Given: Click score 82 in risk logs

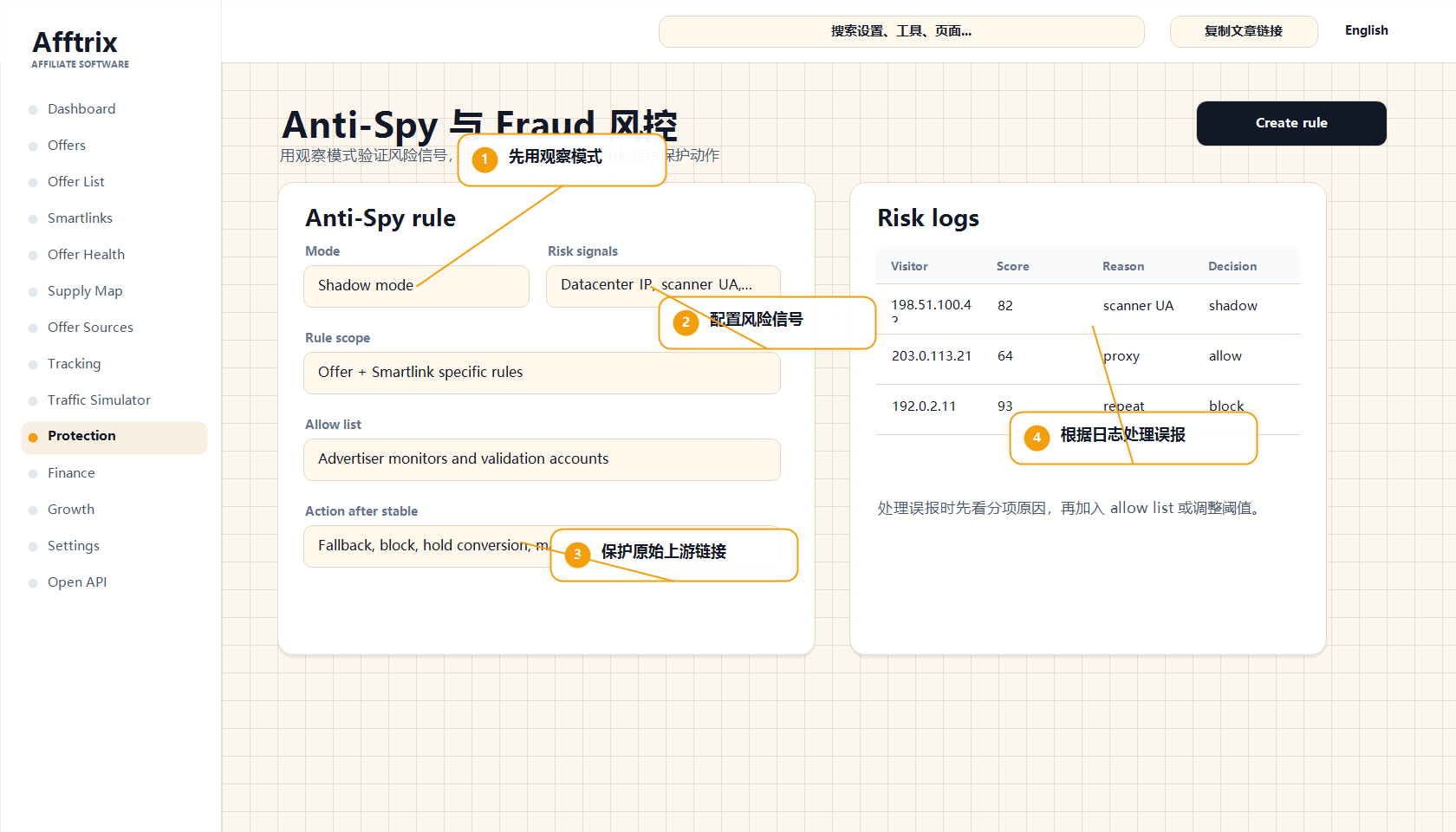Looking at the screenshot, I should click(1005, 306).
